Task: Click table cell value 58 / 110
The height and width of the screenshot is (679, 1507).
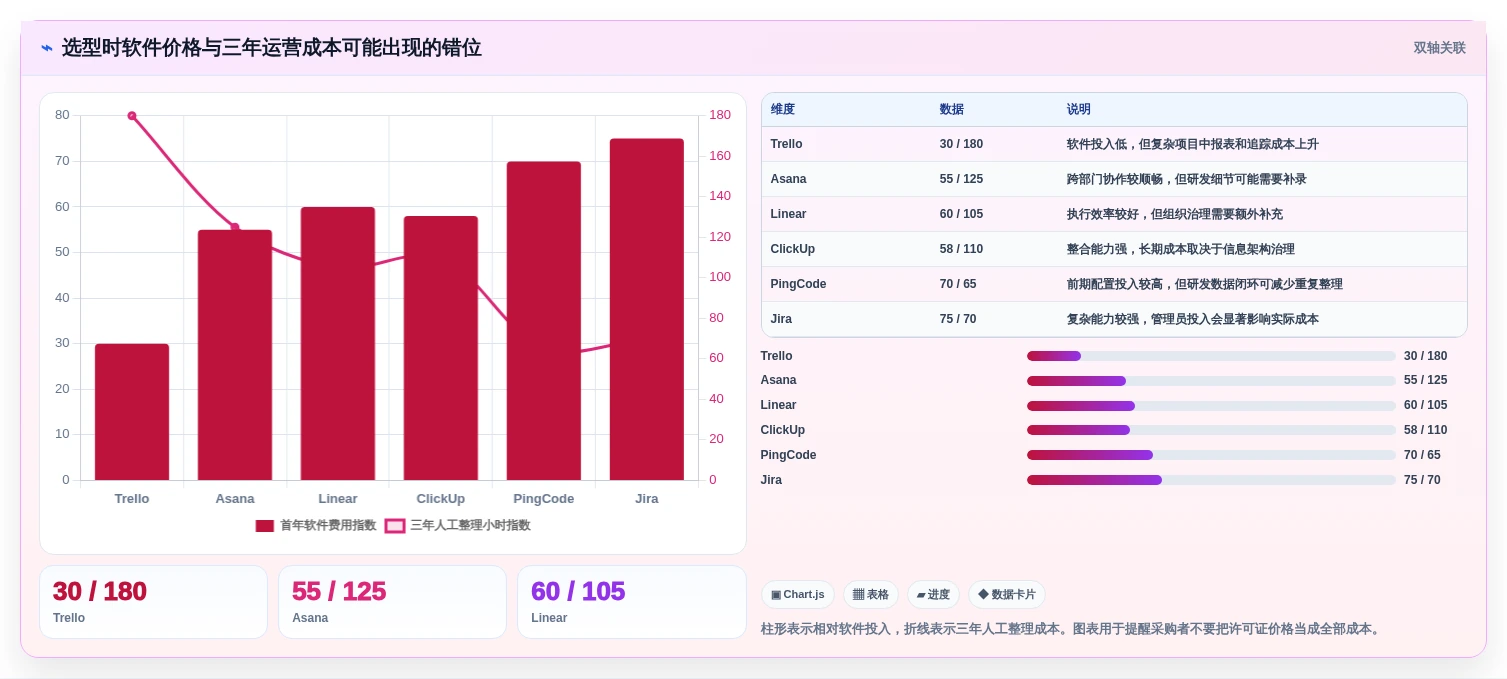Action: click(x=962, y=249)
